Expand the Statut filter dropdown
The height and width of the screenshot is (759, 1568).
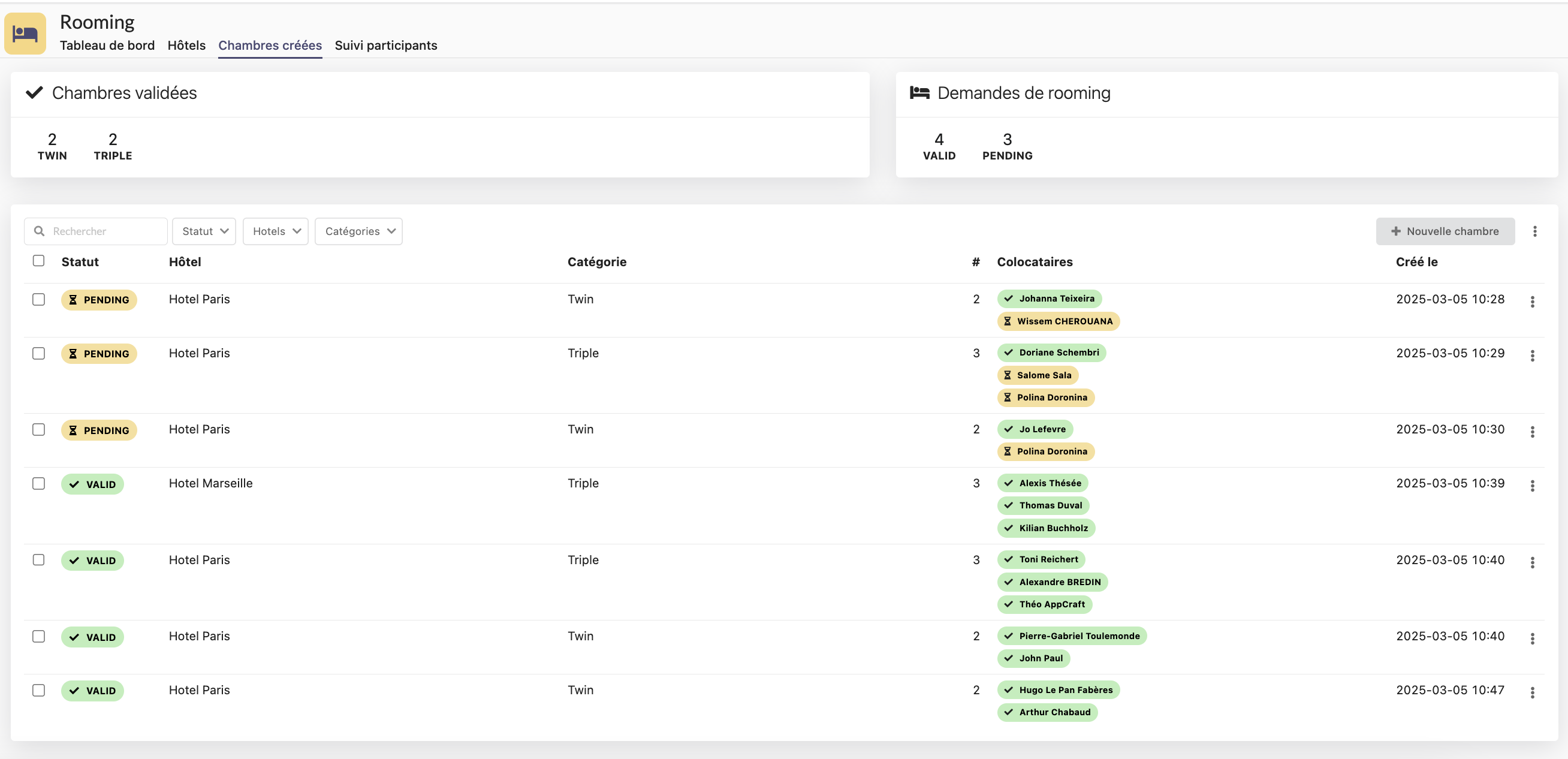point(204,231)
